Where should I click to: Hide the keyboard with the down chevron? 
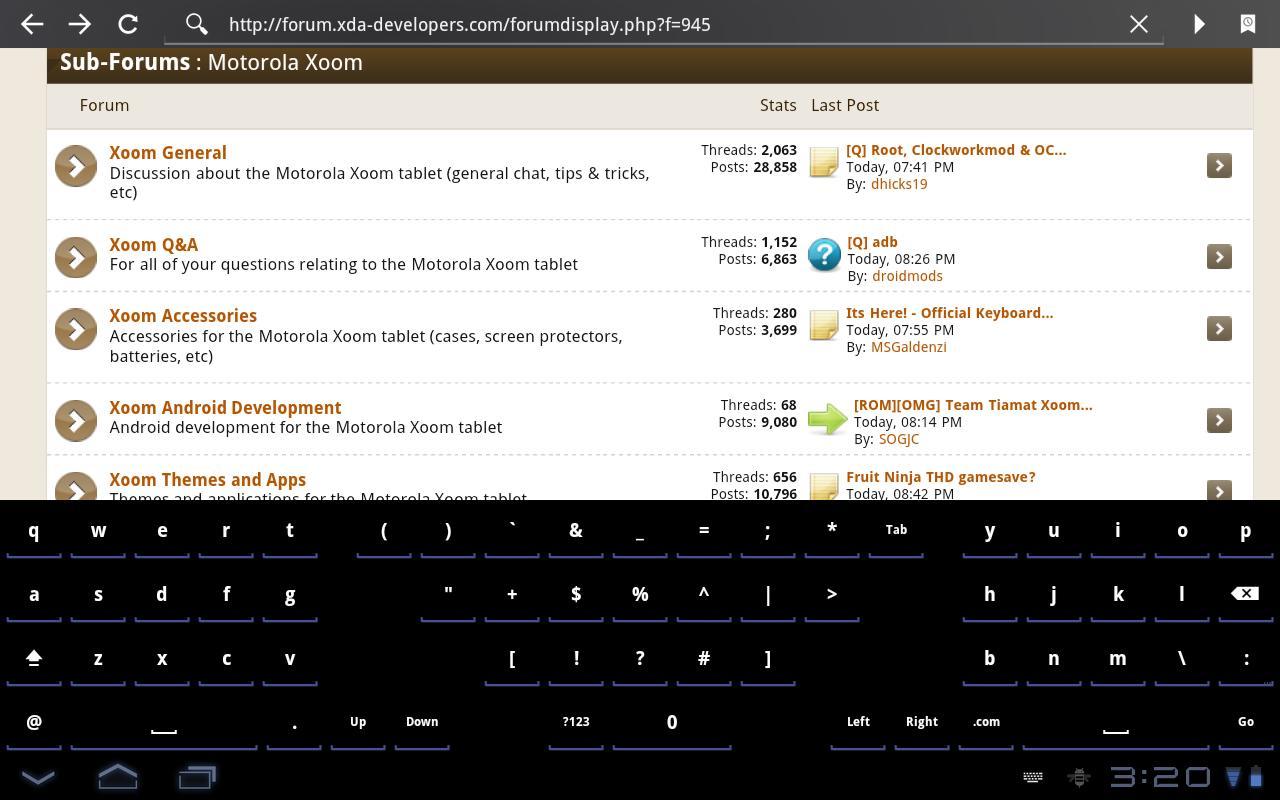(38, 777)
